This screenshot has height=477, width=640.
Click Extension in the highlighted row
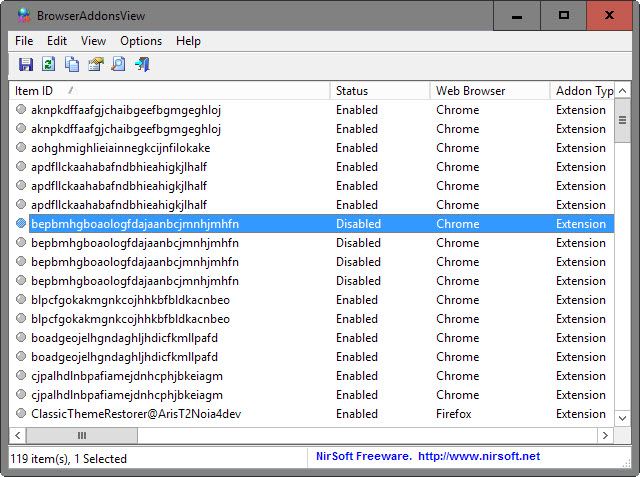[x=580, y=224]
